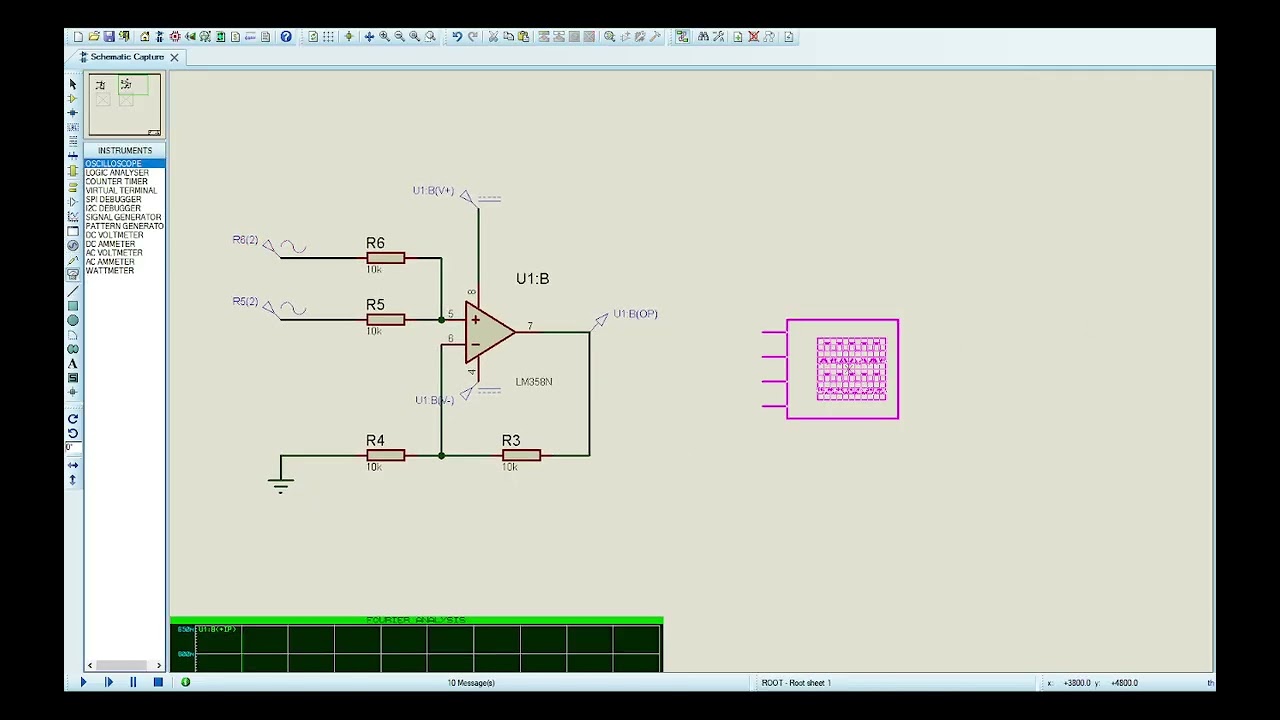The image size is (1280, 720).
Task: Select the text label 'A' tool
Action: pos(72,364)
